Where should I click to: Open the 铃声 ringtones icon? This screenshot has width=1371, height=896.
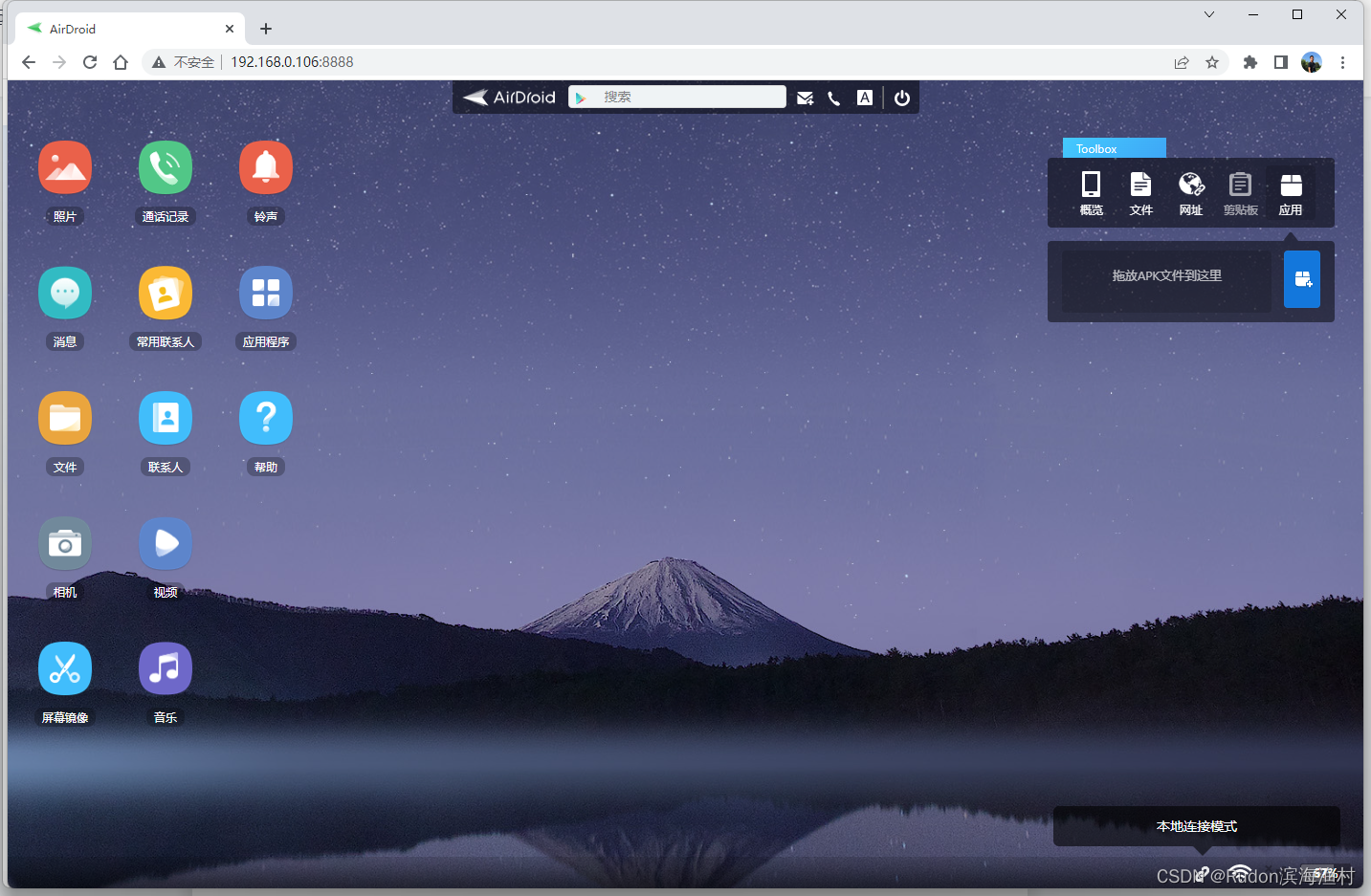click(266, 168)
